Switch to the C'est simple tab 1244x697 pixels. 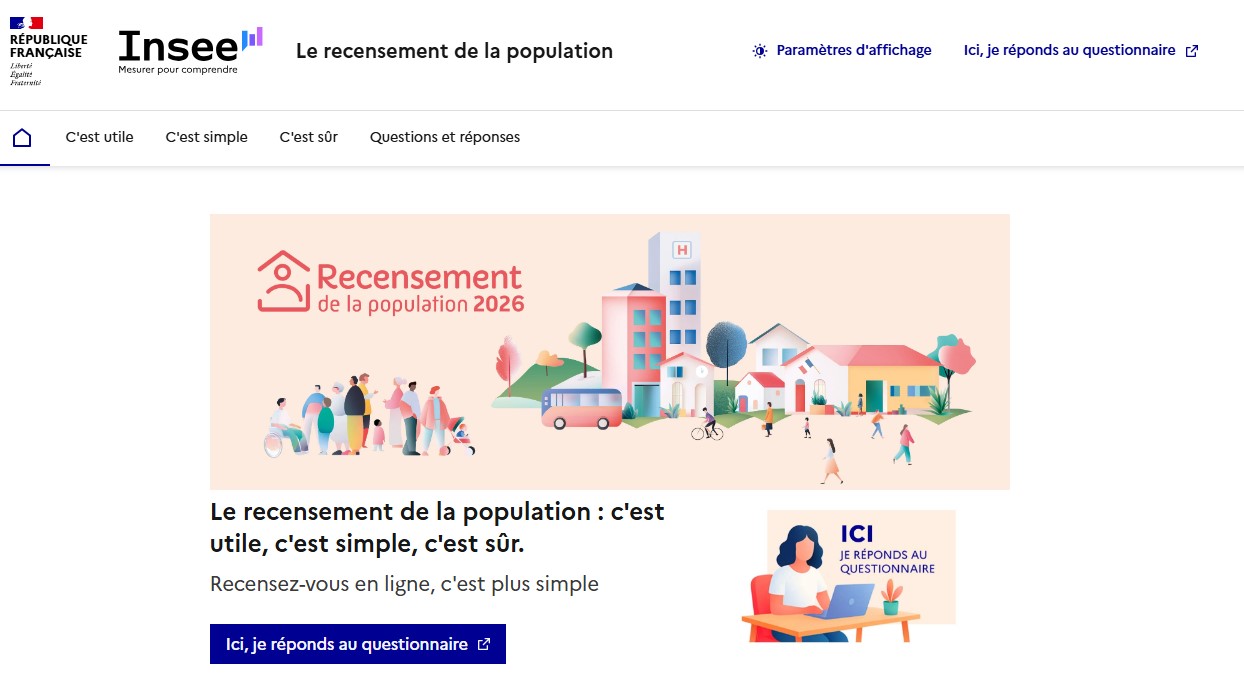point(206,137)
